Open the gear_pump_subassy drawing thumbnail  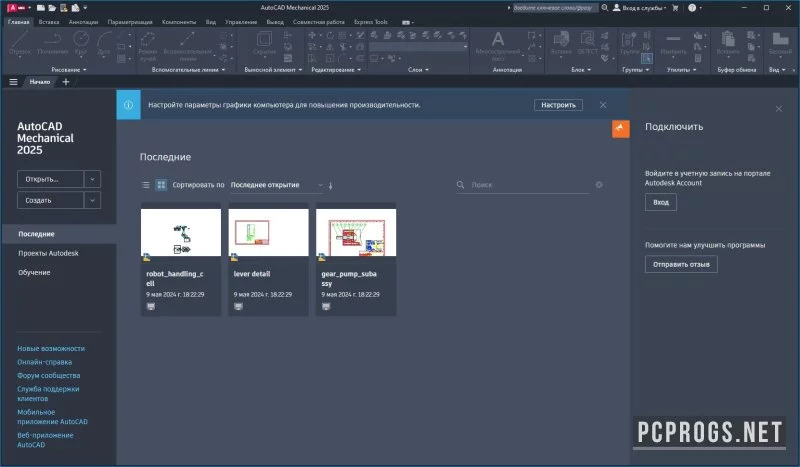[356, 232]
